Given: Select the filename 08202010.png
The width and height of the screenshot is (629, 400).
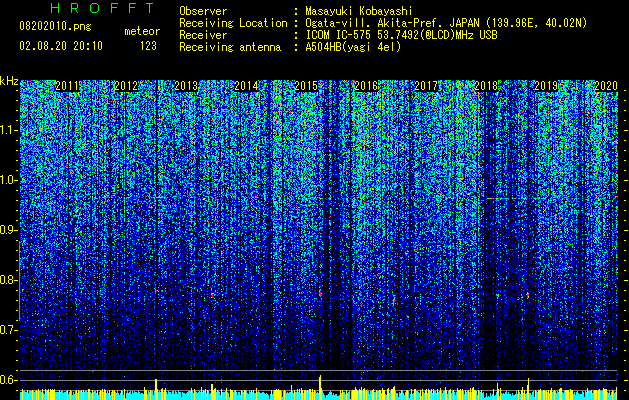Looking at the screenshot, I should coord(55,27).
